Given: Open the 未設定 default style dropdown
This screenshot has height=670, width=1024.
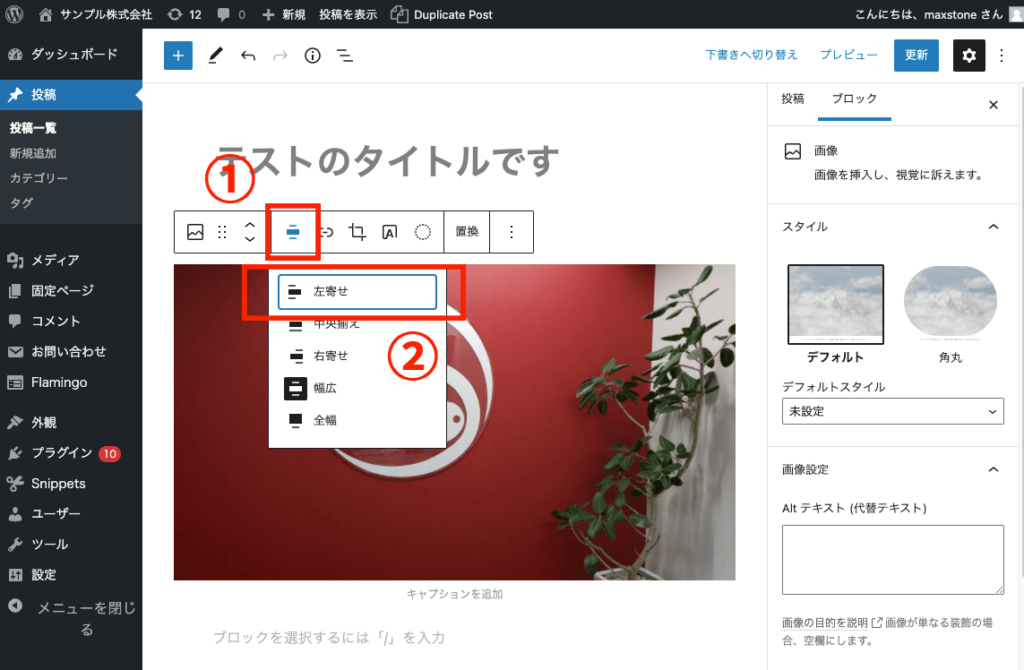Looking at the screenshot, I should pos(892,411).
